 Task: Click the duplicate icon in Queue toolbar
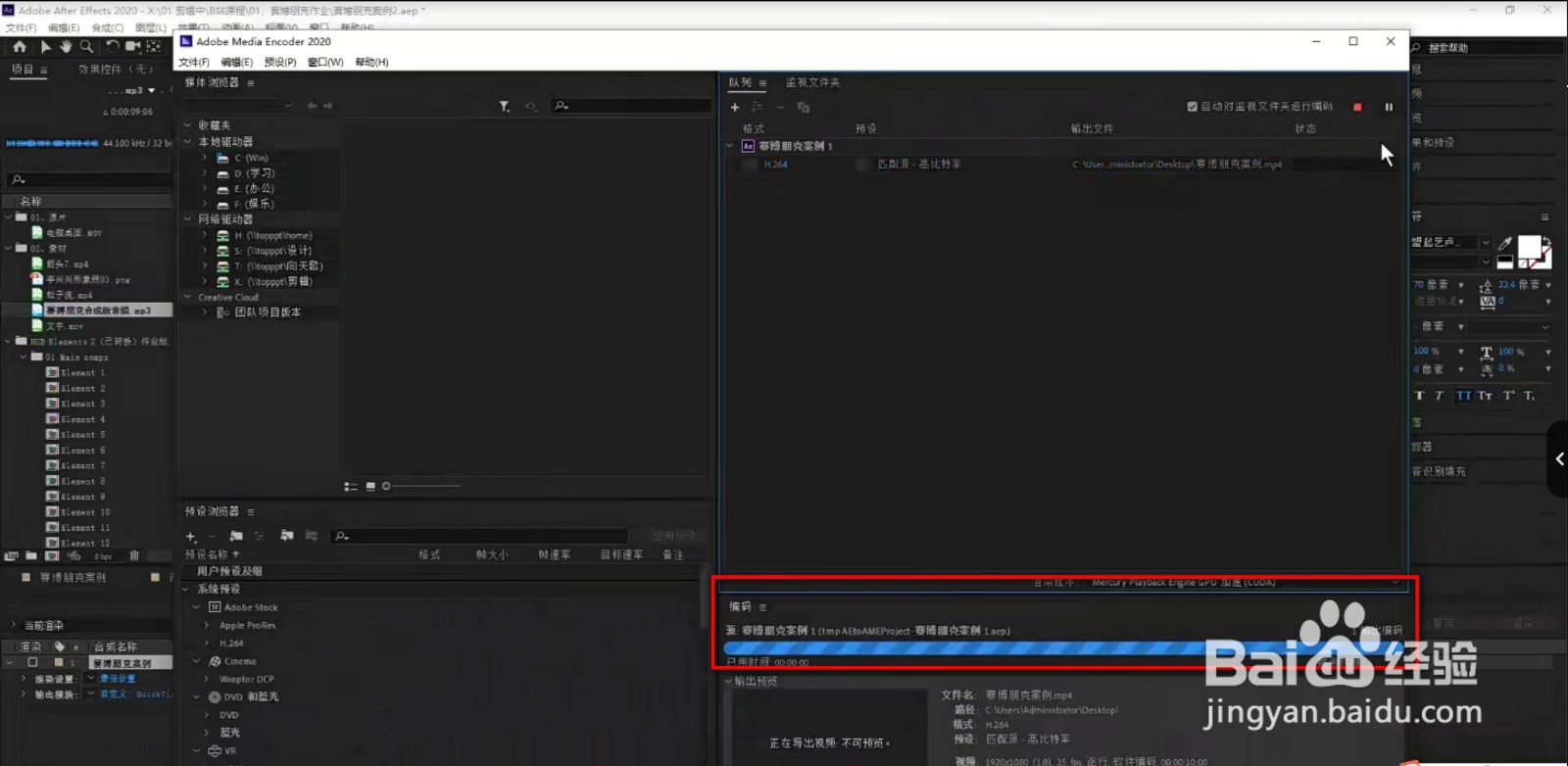(804, 107)
